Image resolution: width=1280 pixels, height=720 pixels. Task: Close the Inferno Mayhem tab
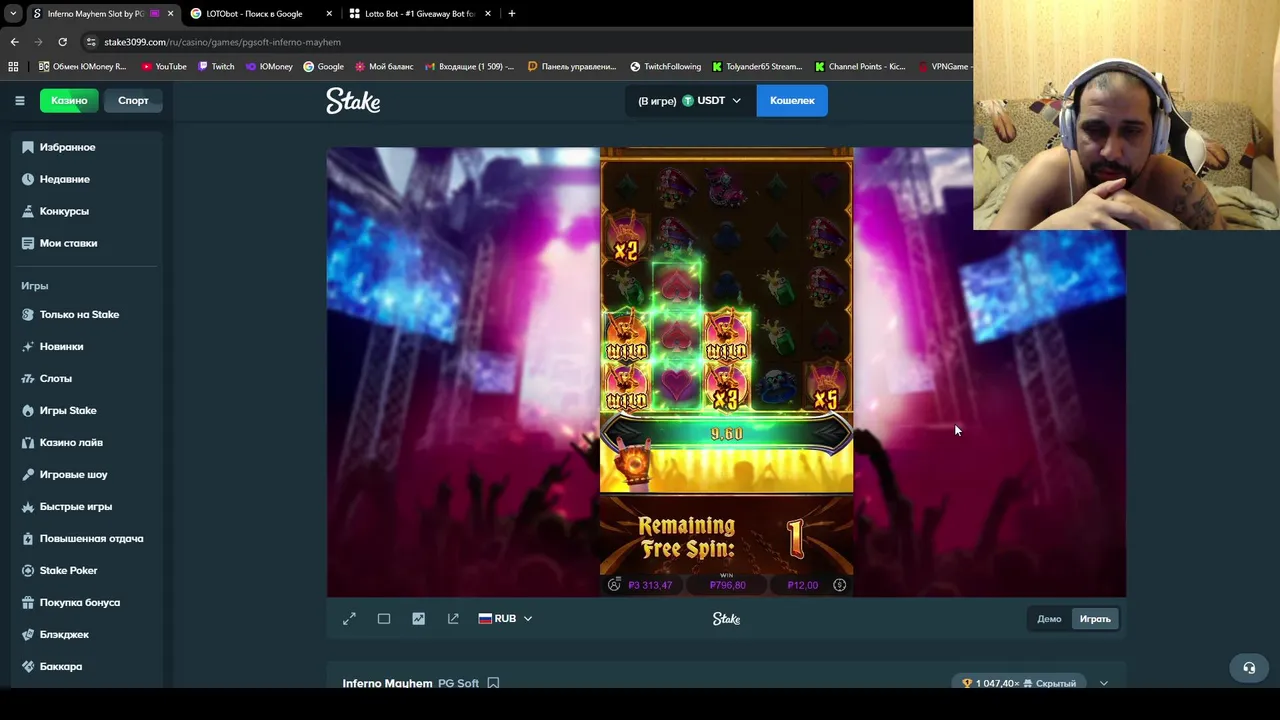[x=170, y=14]
